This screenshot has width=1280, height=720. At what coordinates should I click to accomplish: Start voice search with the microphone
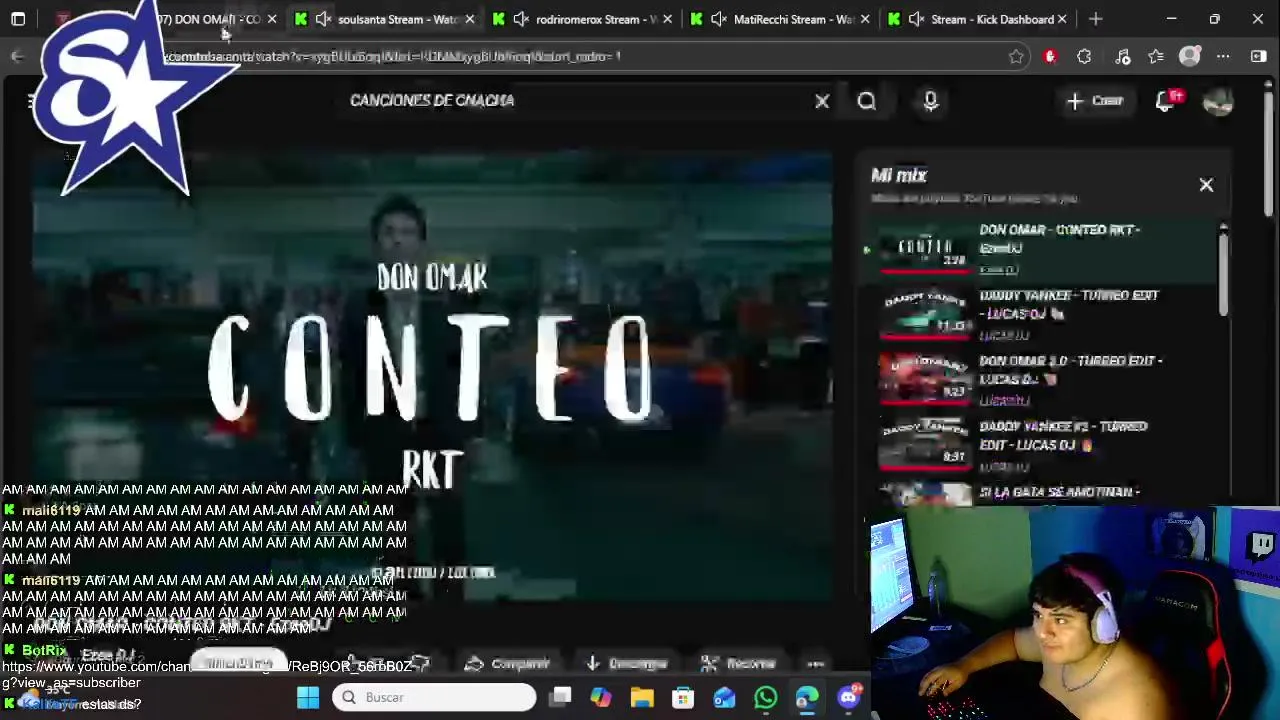[x=931, y=101]
